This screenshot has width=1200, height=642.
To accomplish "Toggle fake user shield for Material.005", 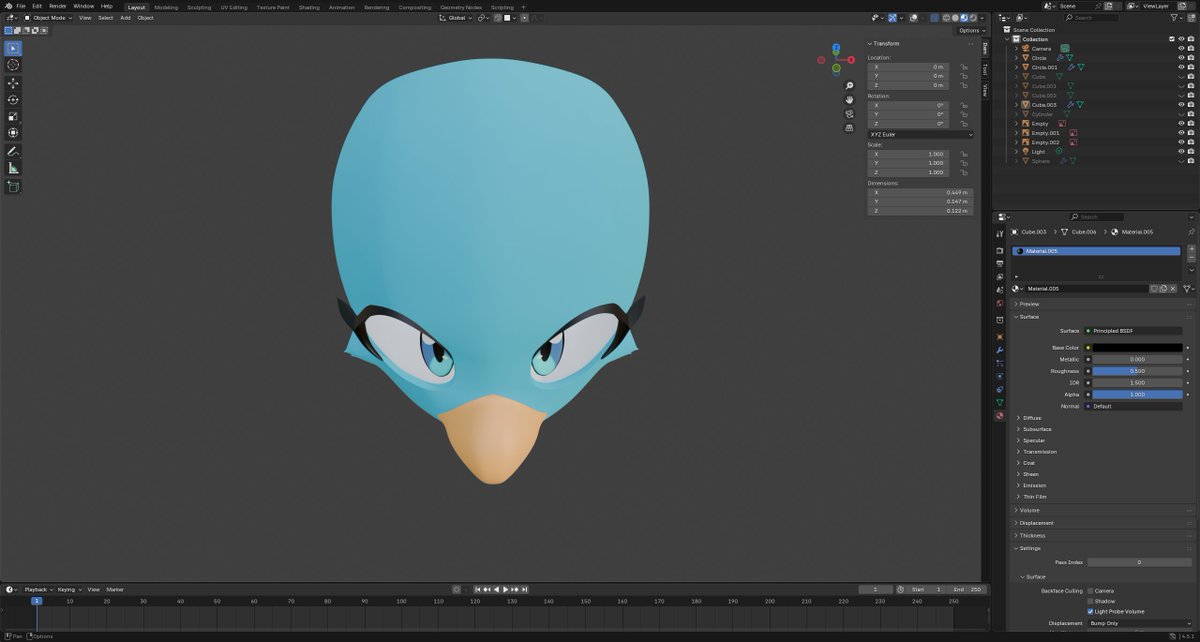I will [x=1154, y=288].
